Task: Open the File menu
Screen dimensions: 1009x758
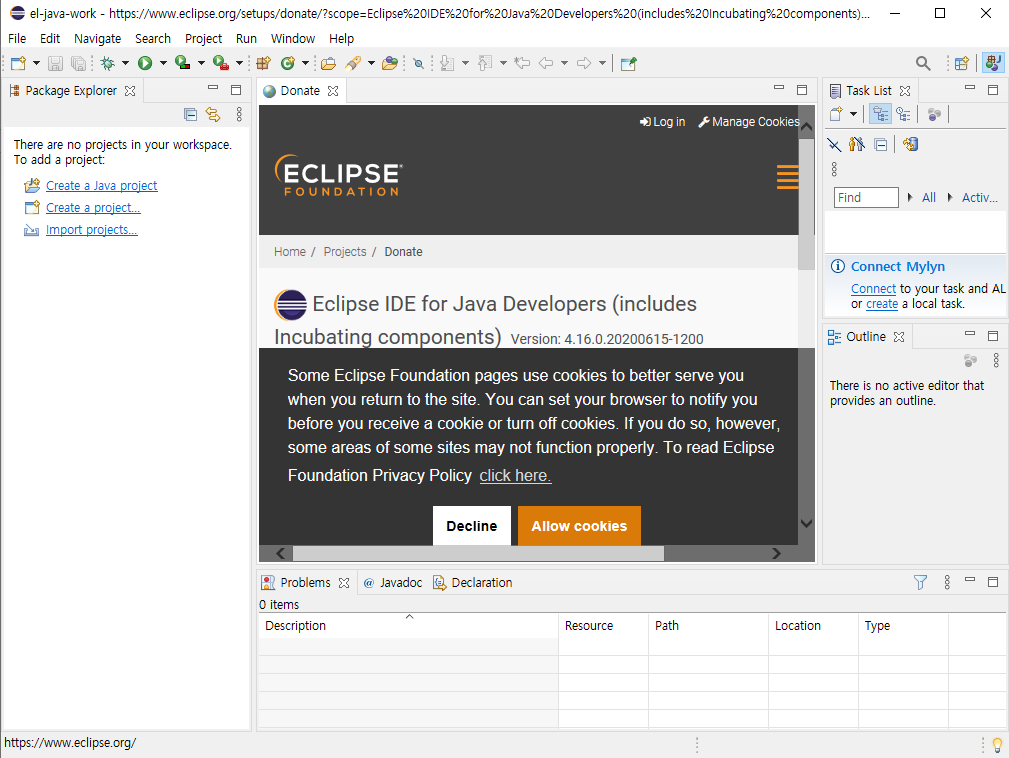Action: coord(17,39)
